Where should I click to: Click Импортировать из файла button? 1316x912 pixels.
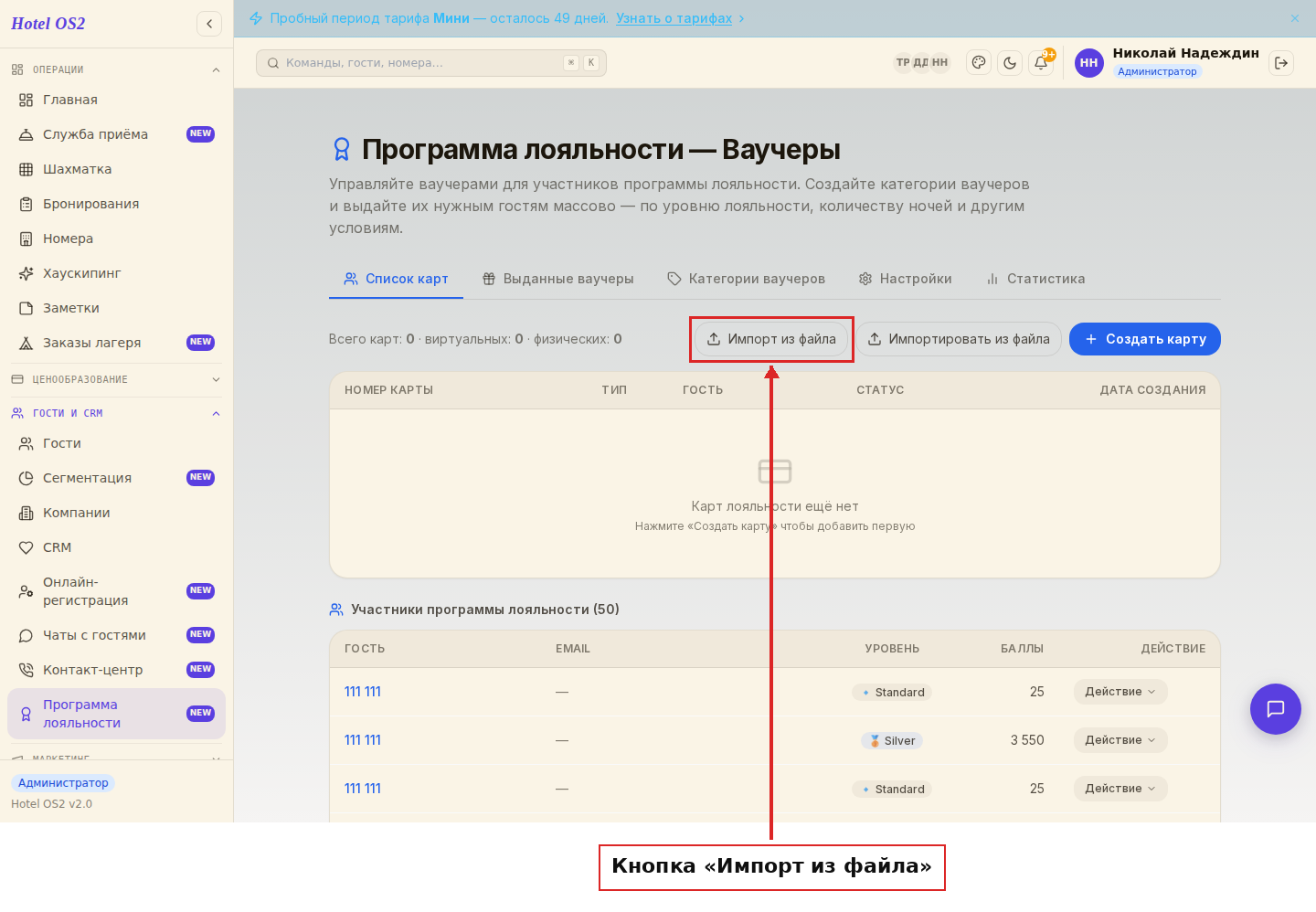959,339
